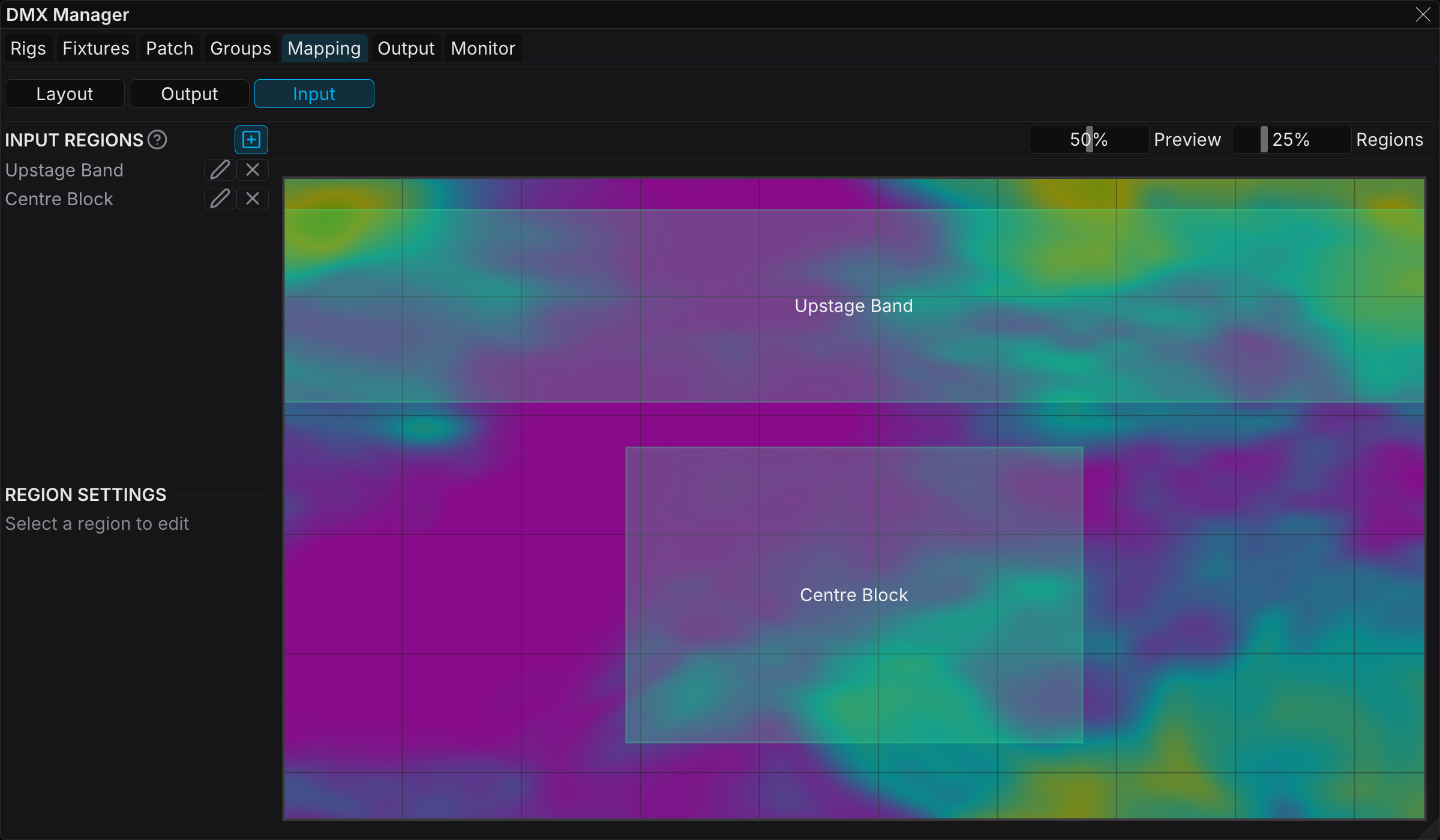Adjust the 50% Preview opacity slider
The height and width of the screenshot is (840, 1440).
(1089, 139)
